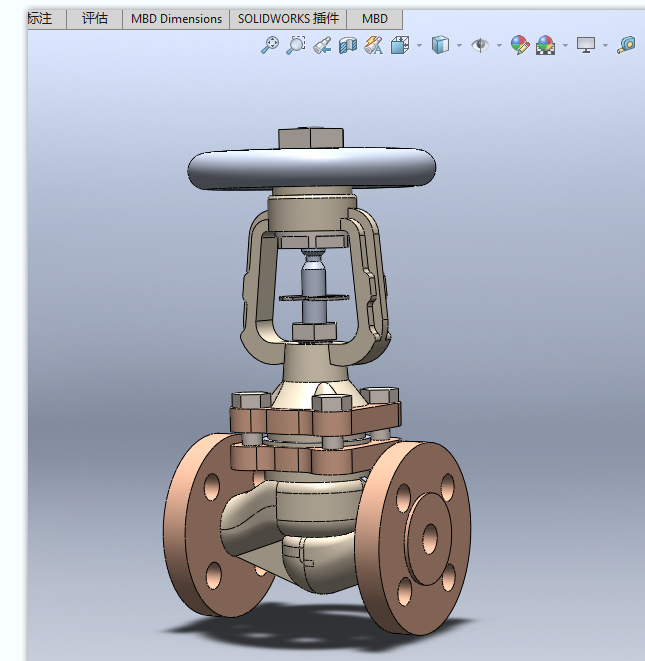Expand the Hide/Show Items dropdown arrow

pyautogui.click(x=499, y=45)
